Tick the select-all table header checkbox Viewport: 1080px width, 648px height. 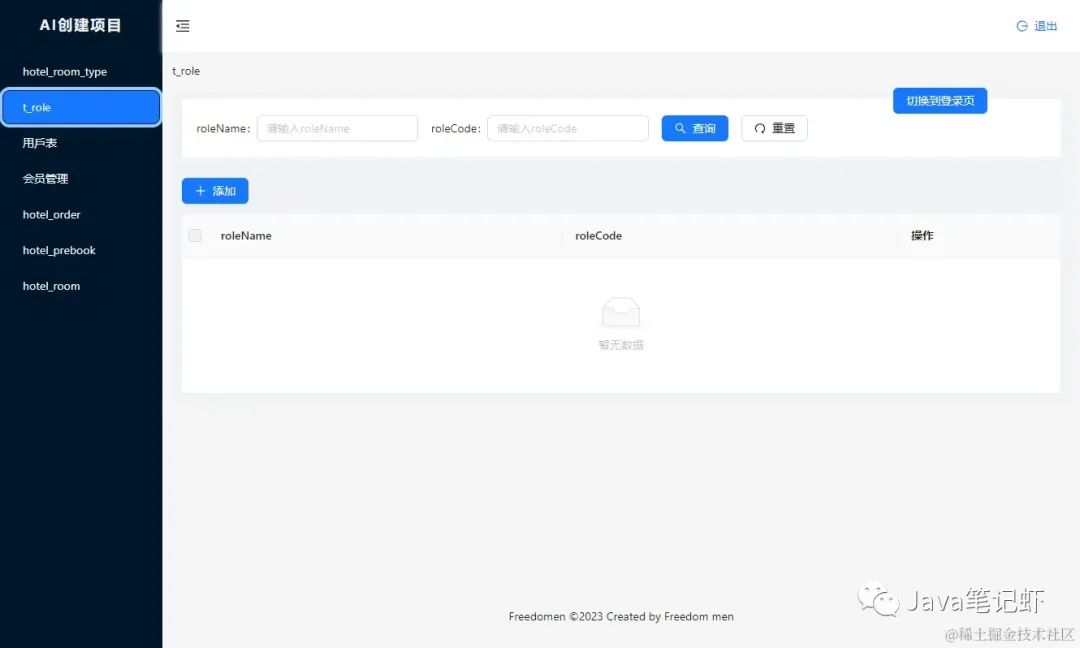point(195,236)
